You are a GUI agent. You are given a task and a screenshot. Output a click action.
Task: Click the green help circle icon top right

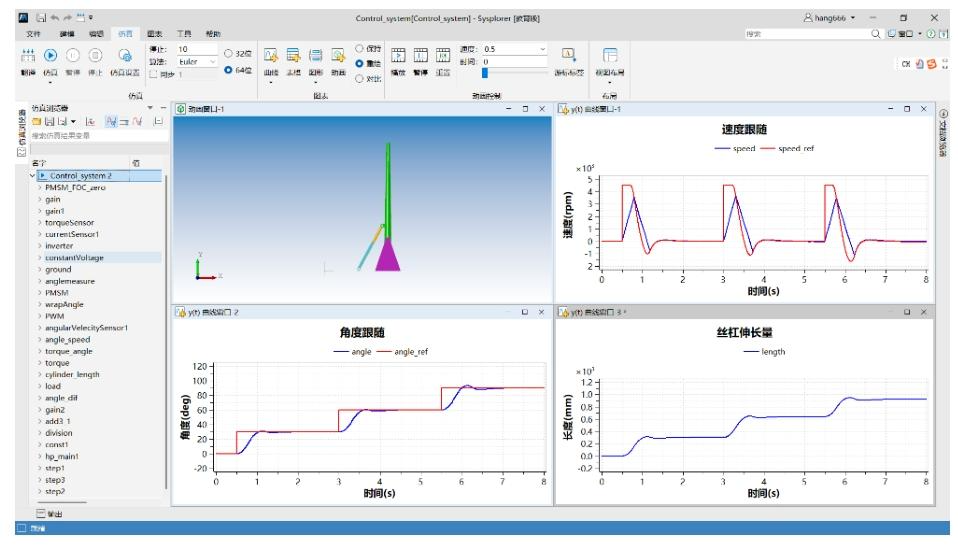(931, 34)
